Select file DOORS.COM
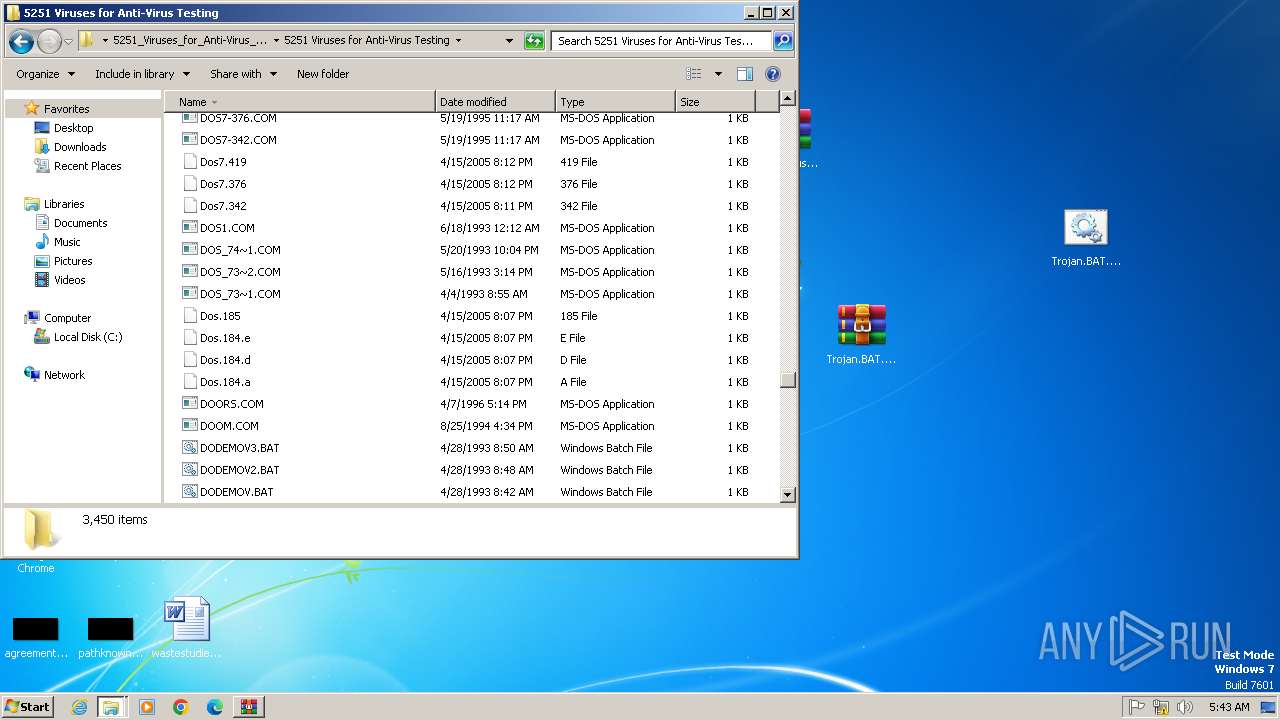The width and height of the screenshot is (1280, 720). pyautogui.click(x=232, y=404)
